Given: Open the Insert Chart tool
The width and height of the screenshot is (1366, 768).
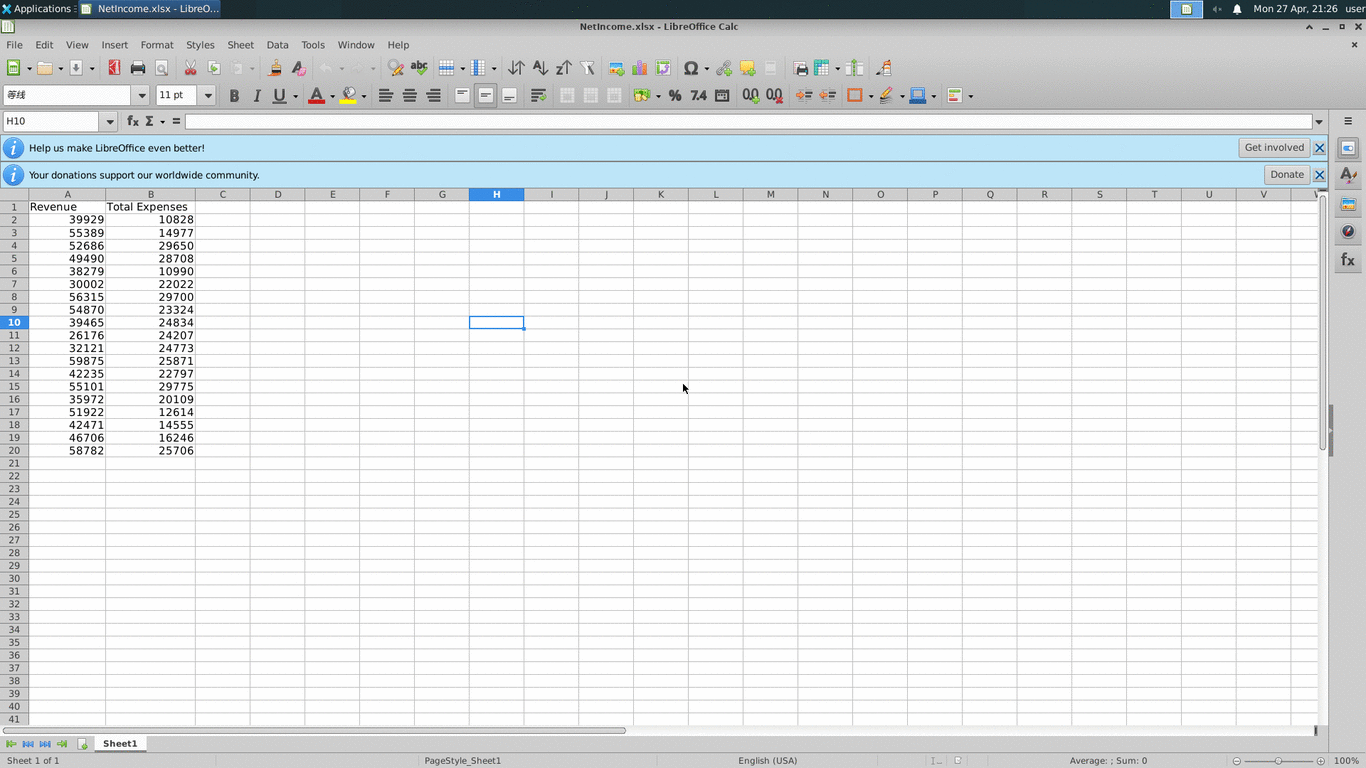Looking at the screenshot, I should pos(638,67).
